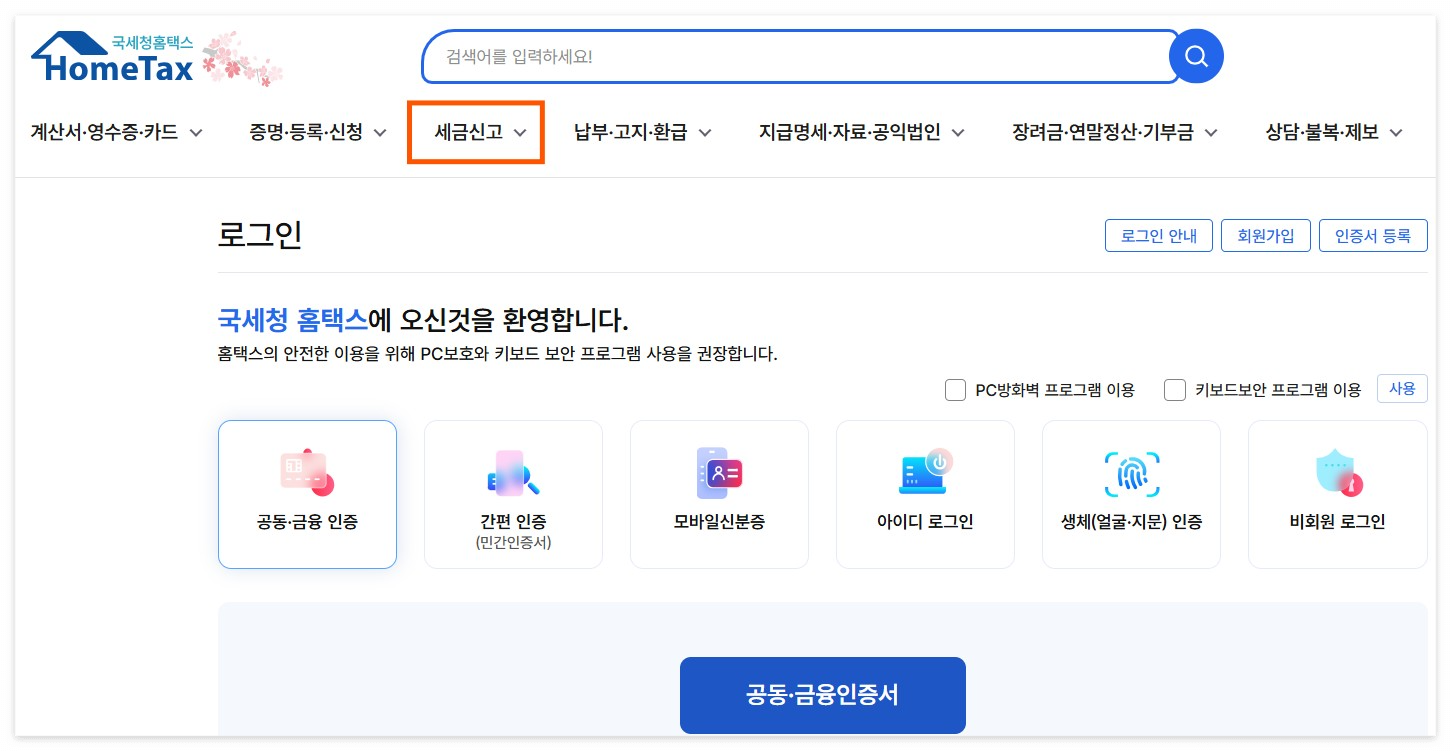The image size is (1451, 751).
Task: Expand the 납부·고지·환급 chevron
Action: pyautogui.click(x=705, y=132)
